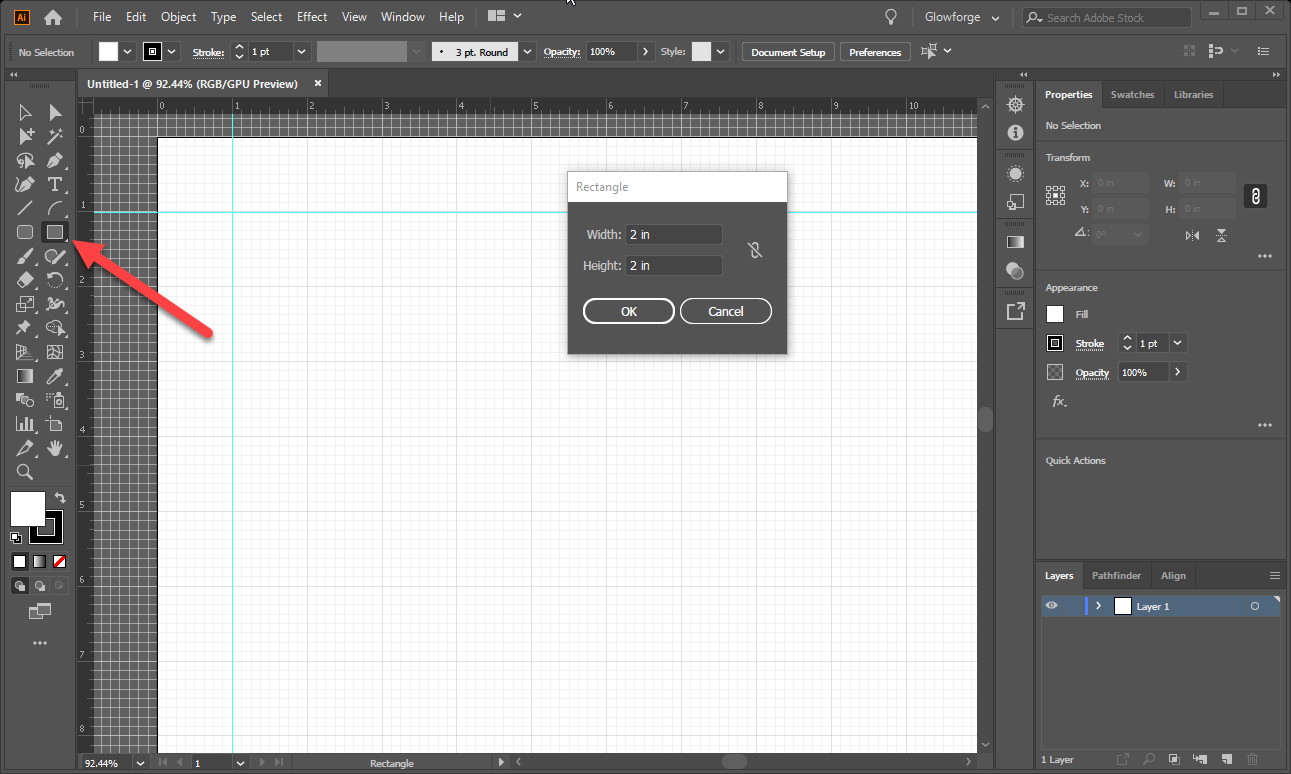Click the Height input field

coord(674,266)
